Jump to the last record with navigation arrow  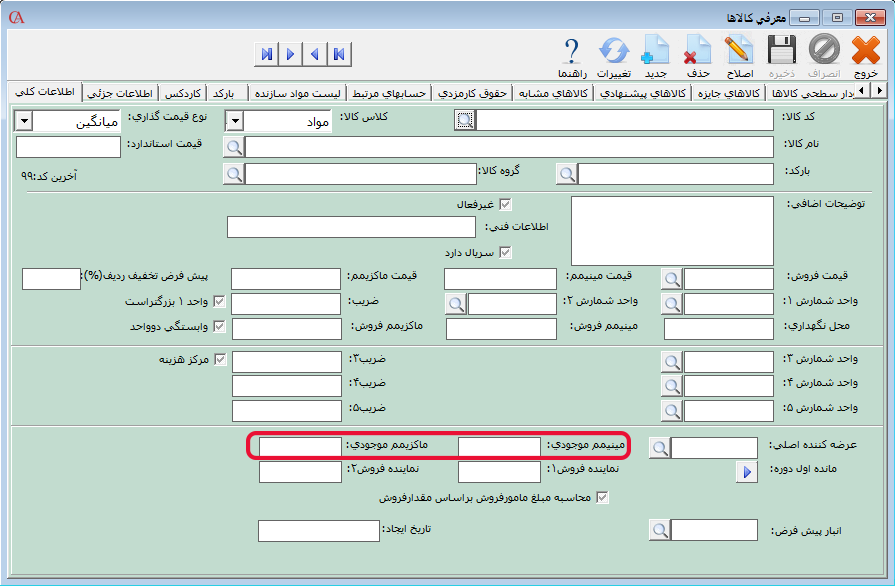pyautogui.click(x=266, y=54)
